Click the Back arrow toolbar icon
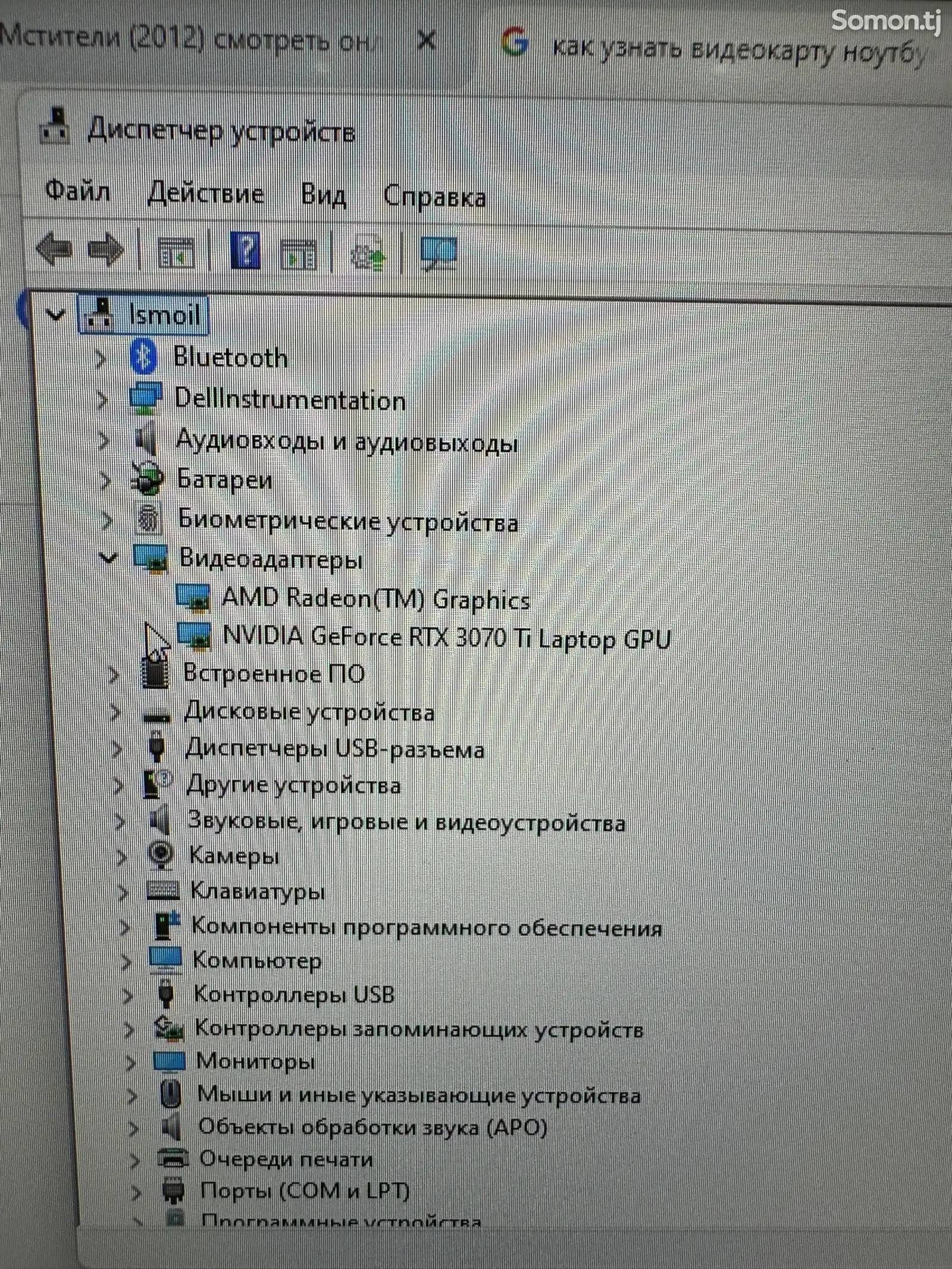The image size is (952, 1269). [54, 249]
